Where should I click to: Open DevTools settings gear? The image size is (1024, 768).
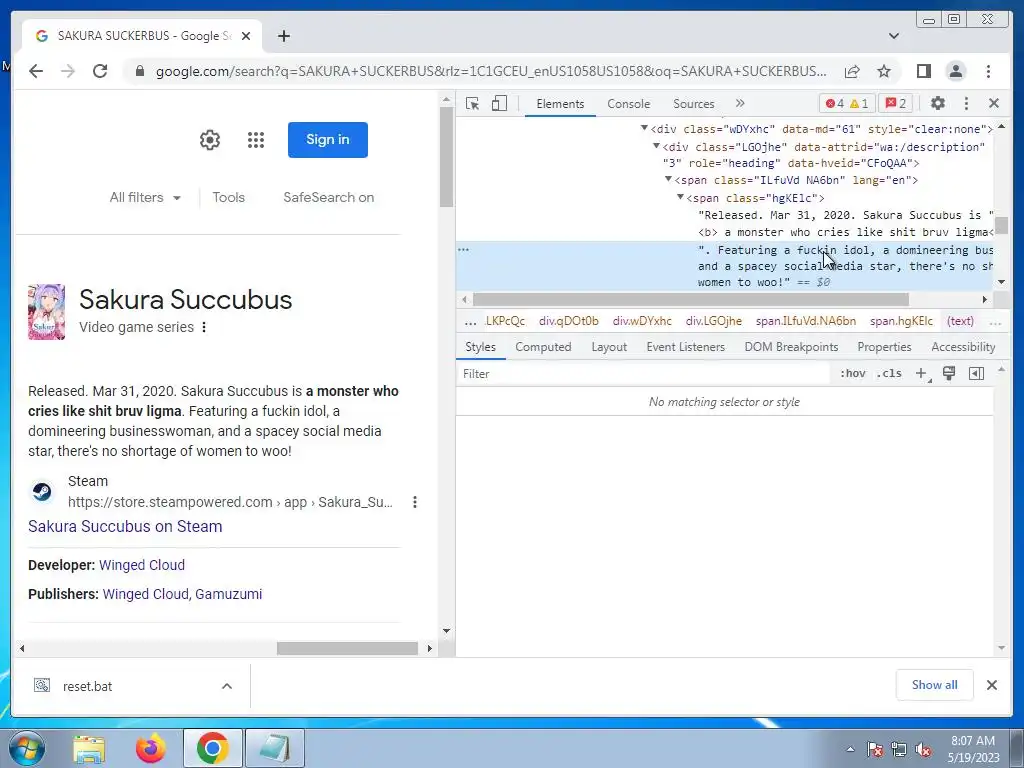(938, 103)
